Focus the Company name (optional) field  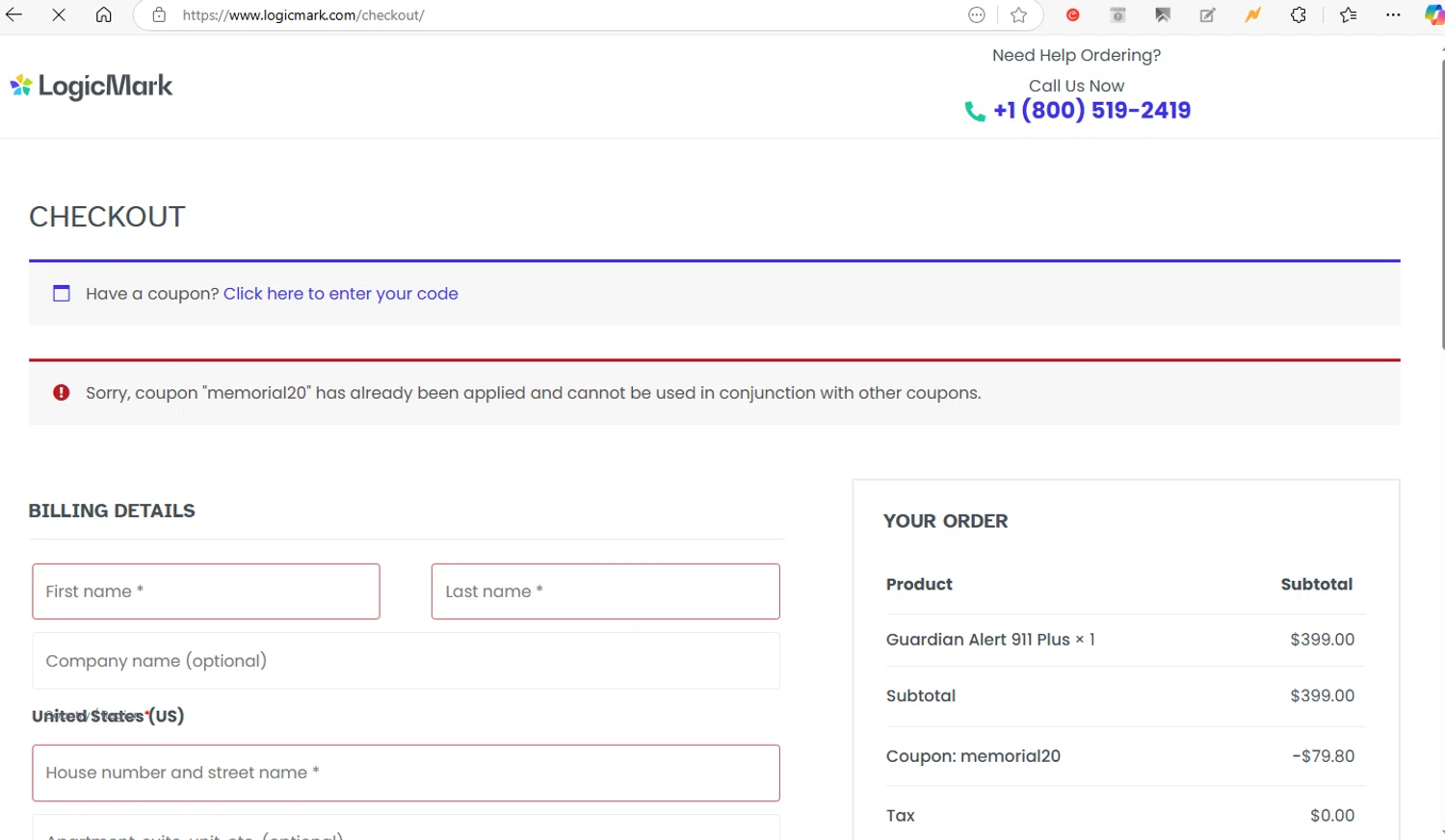(x=406, y=661)
